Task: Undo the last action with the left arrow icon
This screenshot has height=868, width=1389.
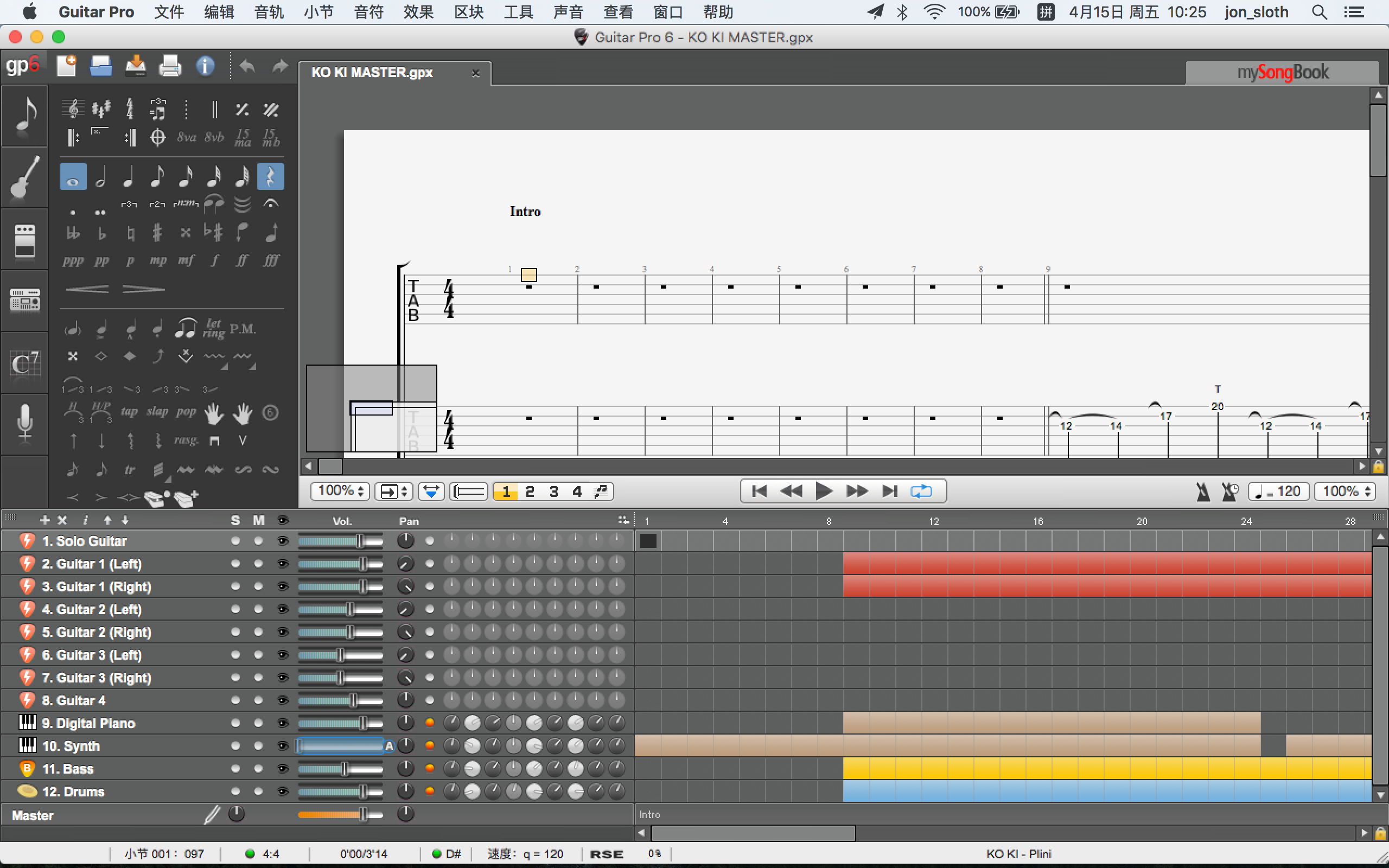Action: [247, 66]
